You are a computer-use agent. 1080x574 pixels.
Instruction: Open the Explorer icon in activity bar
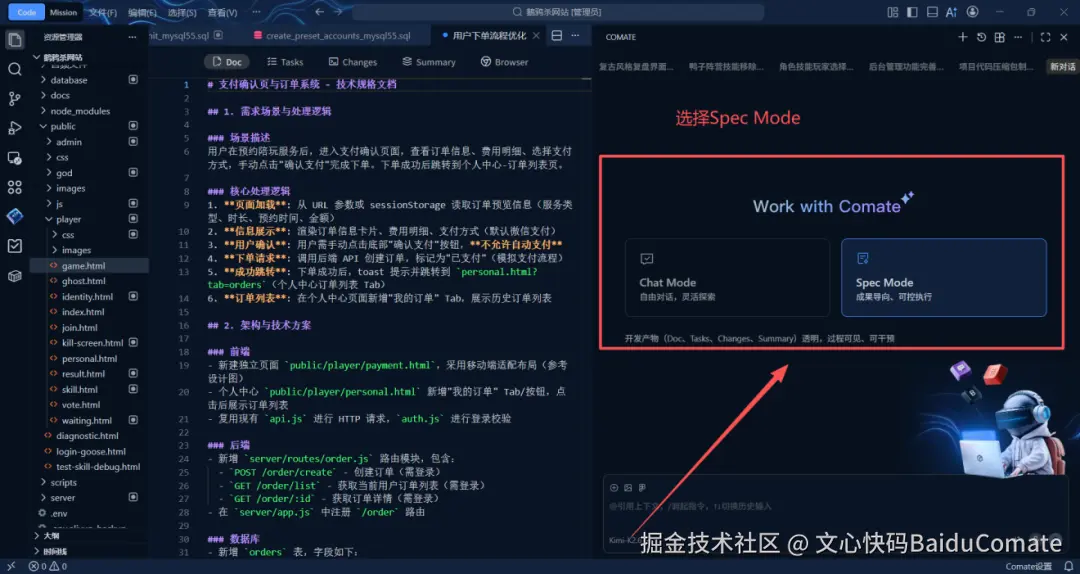(x=14, y=39)
